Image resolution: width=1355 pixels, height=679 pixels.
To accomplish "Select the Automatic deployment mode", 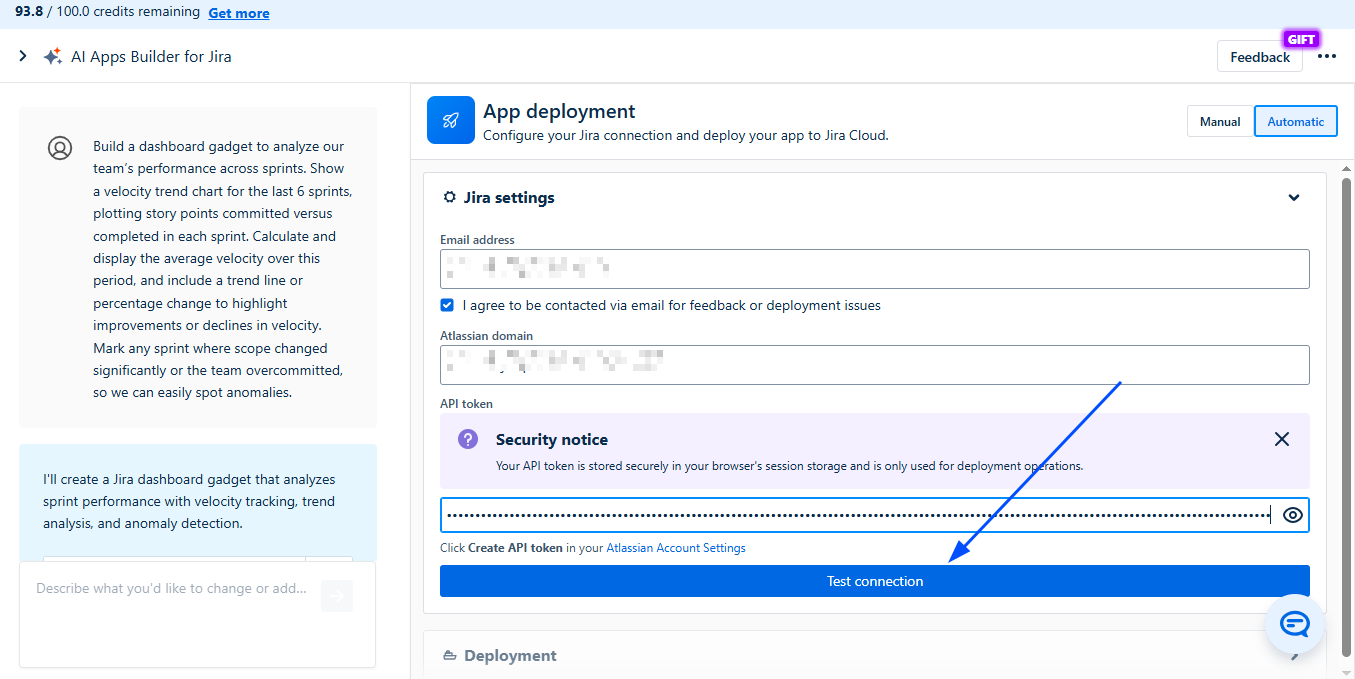I will (1295, 122).
